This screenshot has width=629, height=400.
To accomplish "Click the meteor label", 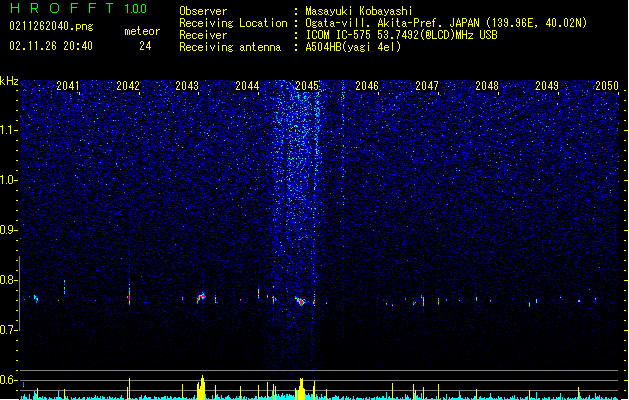I will tap(142, 31).
